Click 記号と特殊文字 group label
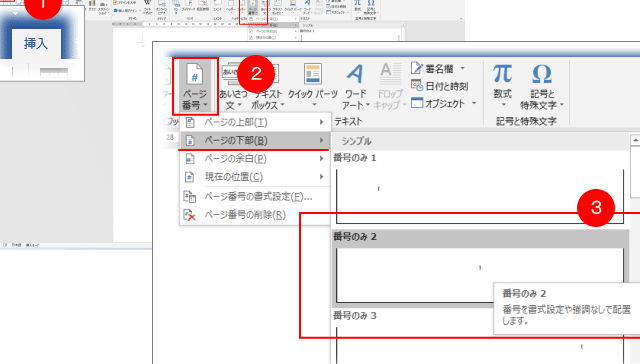Viewport: 640px width, 364px height. (x=527, y=121)
